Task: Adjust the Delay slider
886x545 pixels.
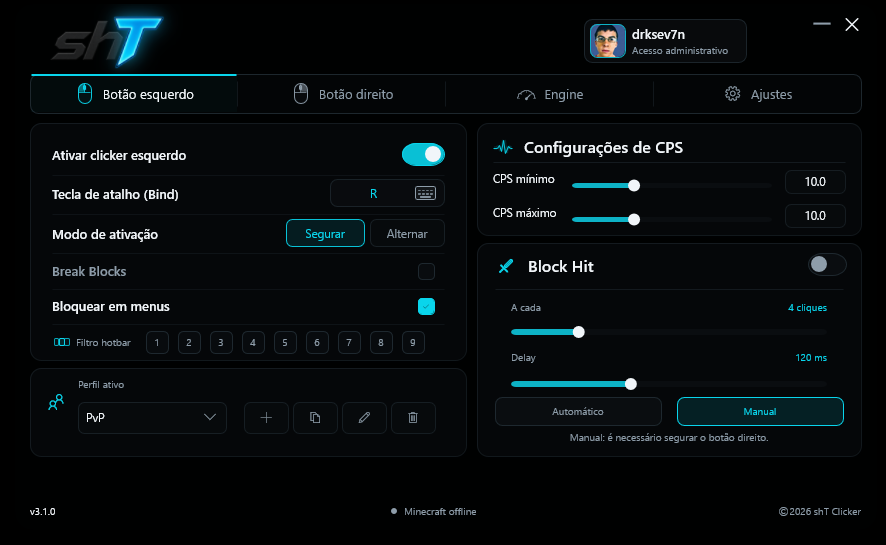Action: pyautogui.click(x=668, y=384)
